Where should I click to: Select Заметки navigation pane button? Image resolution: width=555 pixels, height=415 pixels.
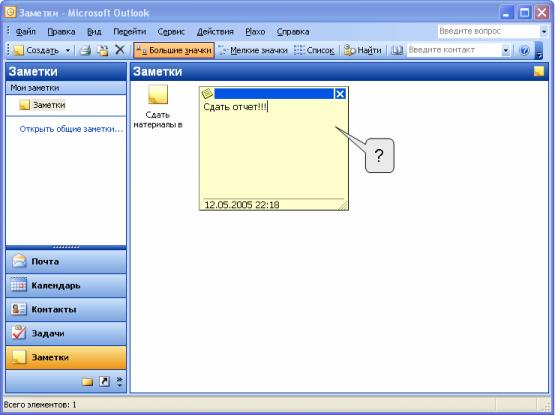66,358
